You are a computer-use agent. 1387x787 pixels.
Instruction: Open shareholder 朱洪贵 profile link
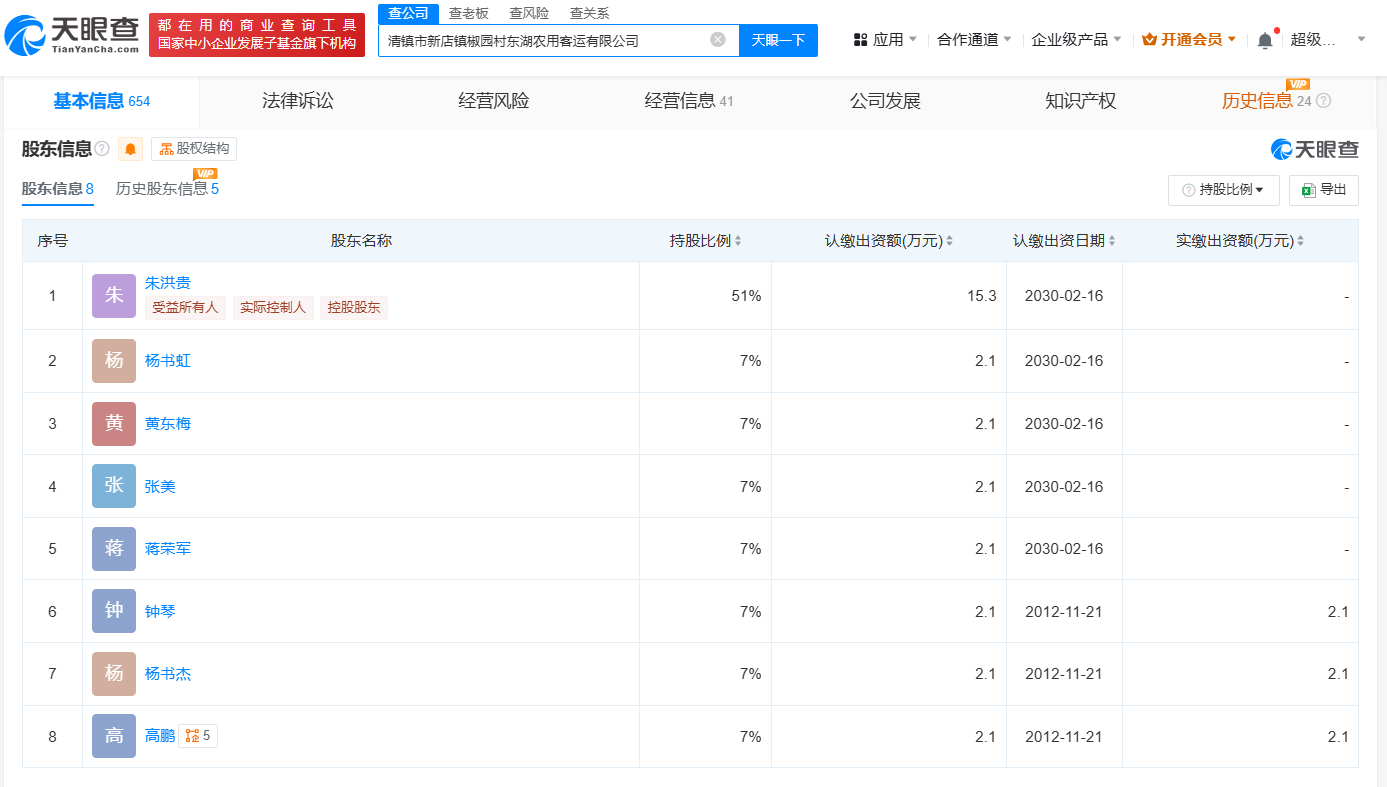[x=167, y=283]
